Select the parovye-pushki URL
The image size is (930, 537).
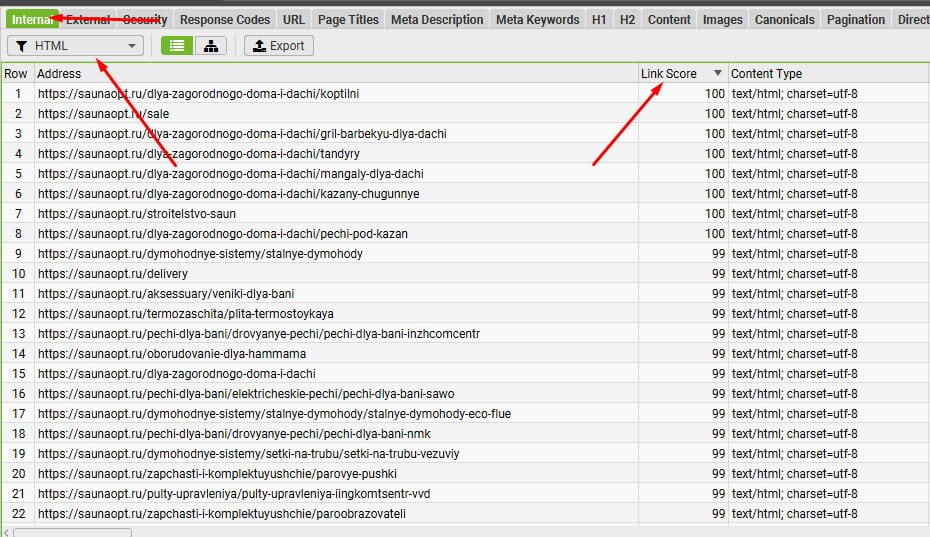218,474
